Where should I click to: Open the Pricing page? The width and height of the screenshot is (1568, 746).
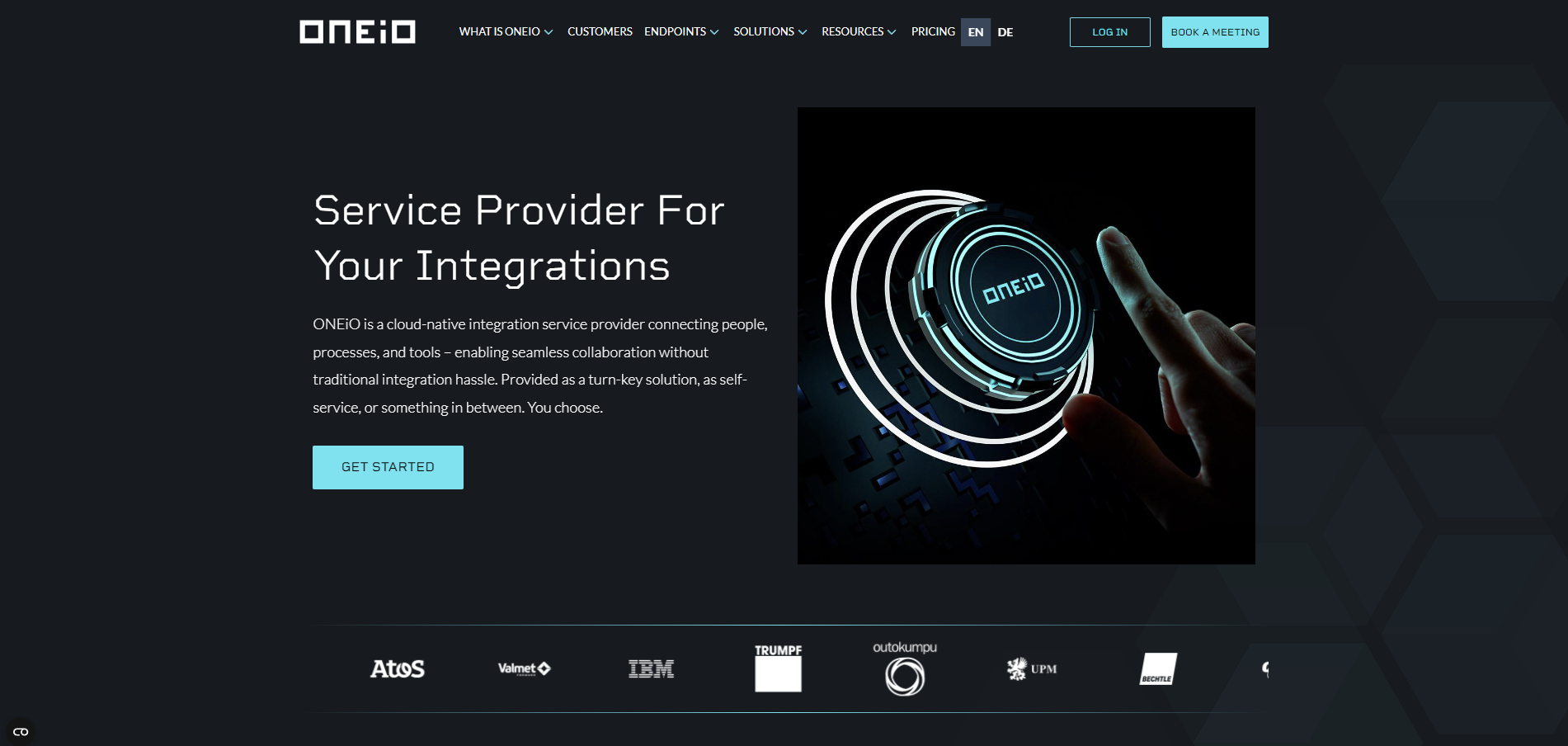coord(933,31)
